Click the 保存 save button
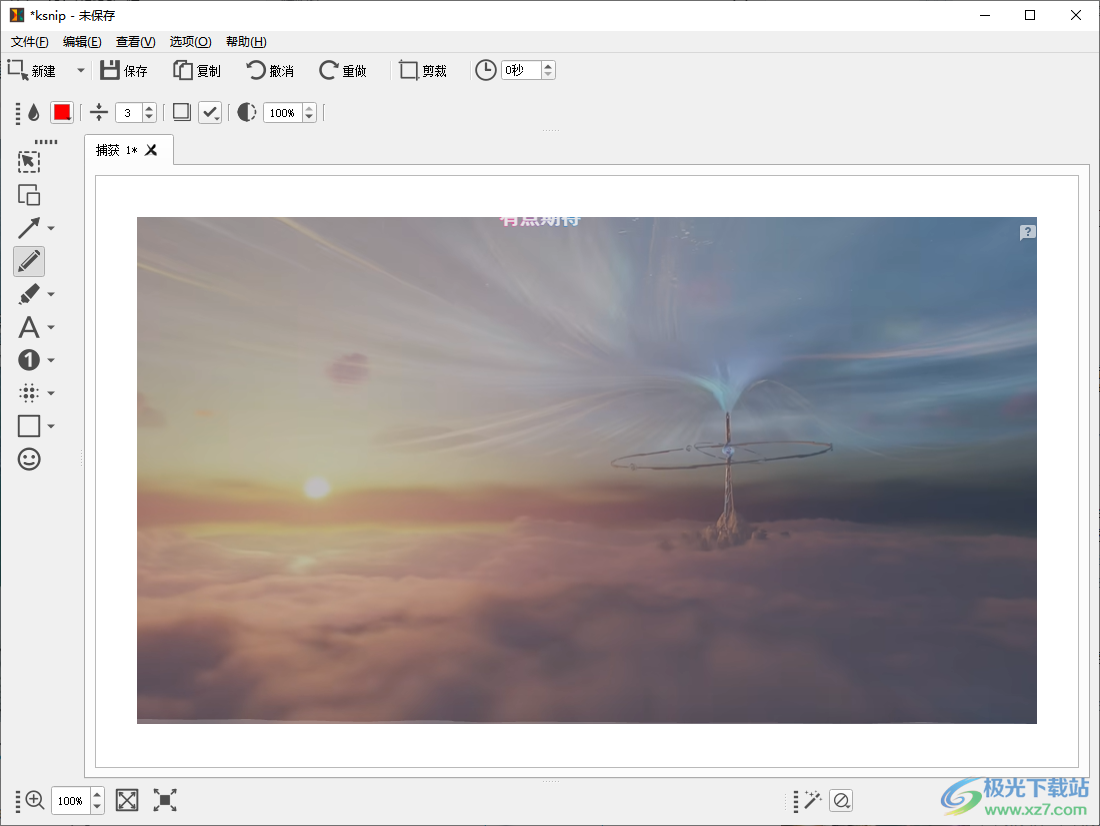Viewport: 1100px width, 826px height. 124,71
